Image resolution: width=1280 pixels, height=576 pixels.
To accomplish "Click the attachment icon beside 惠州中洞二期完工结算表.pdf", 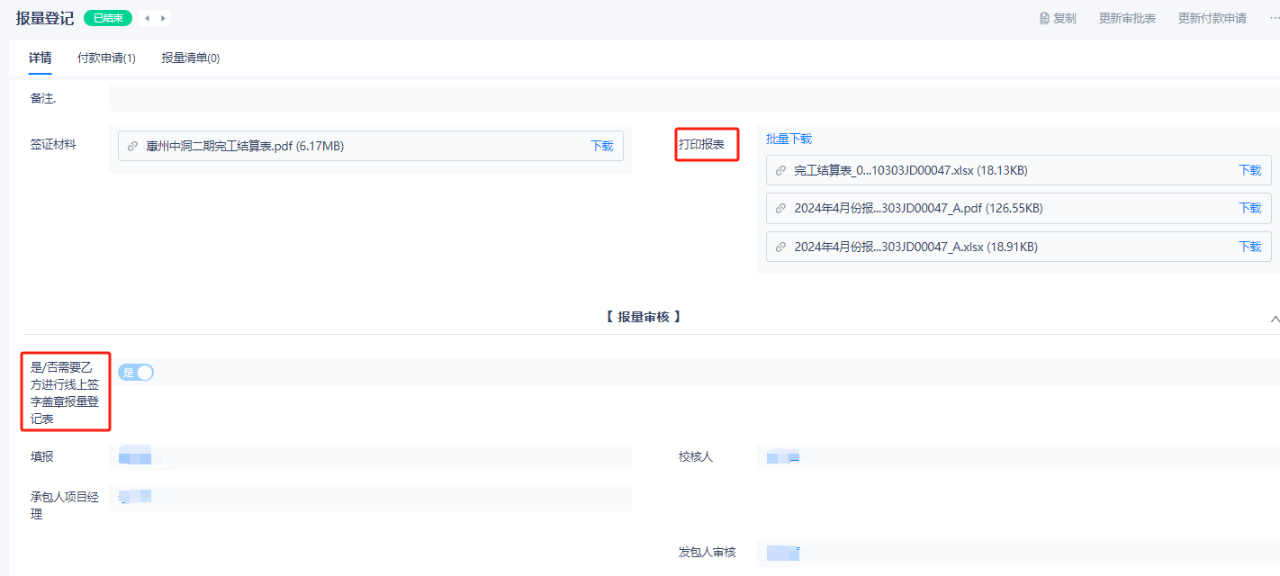I will tap(133, 146).
